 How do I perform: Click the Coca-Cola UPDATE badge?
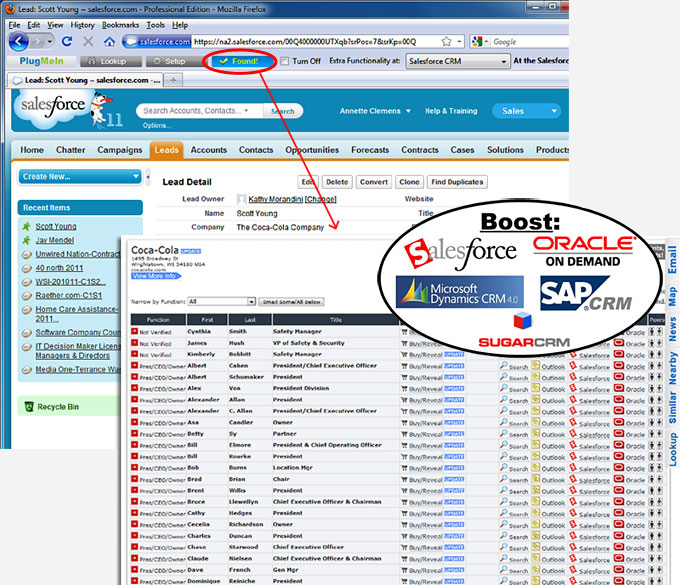tap(191, 251)
